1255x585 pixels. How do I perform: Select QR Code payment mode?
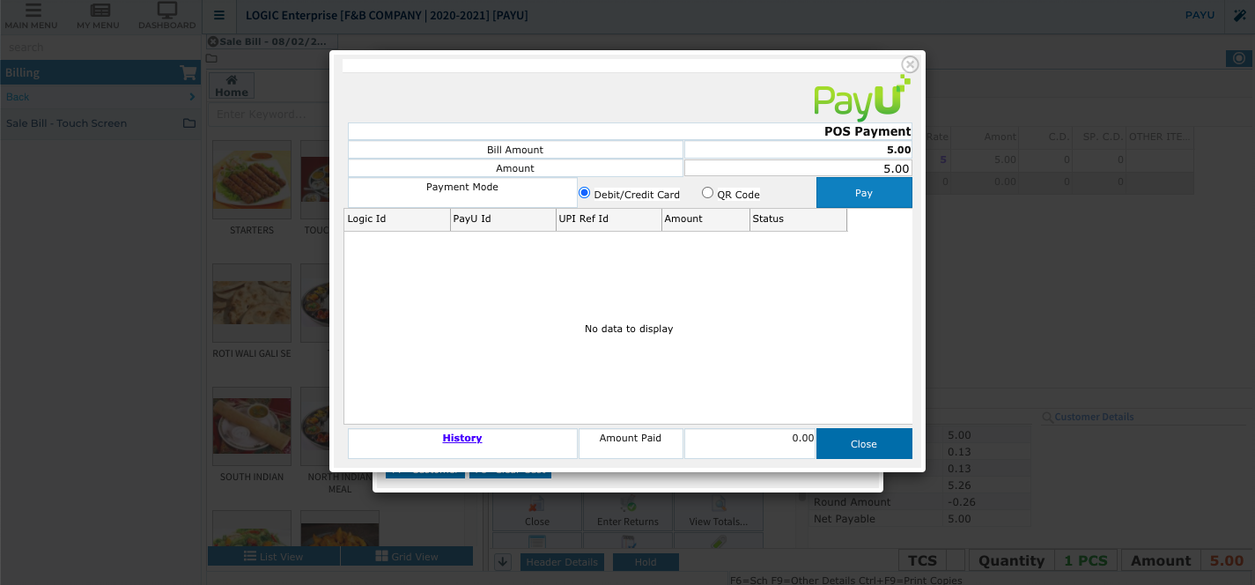pyautogui.click(x=708, y=193)
